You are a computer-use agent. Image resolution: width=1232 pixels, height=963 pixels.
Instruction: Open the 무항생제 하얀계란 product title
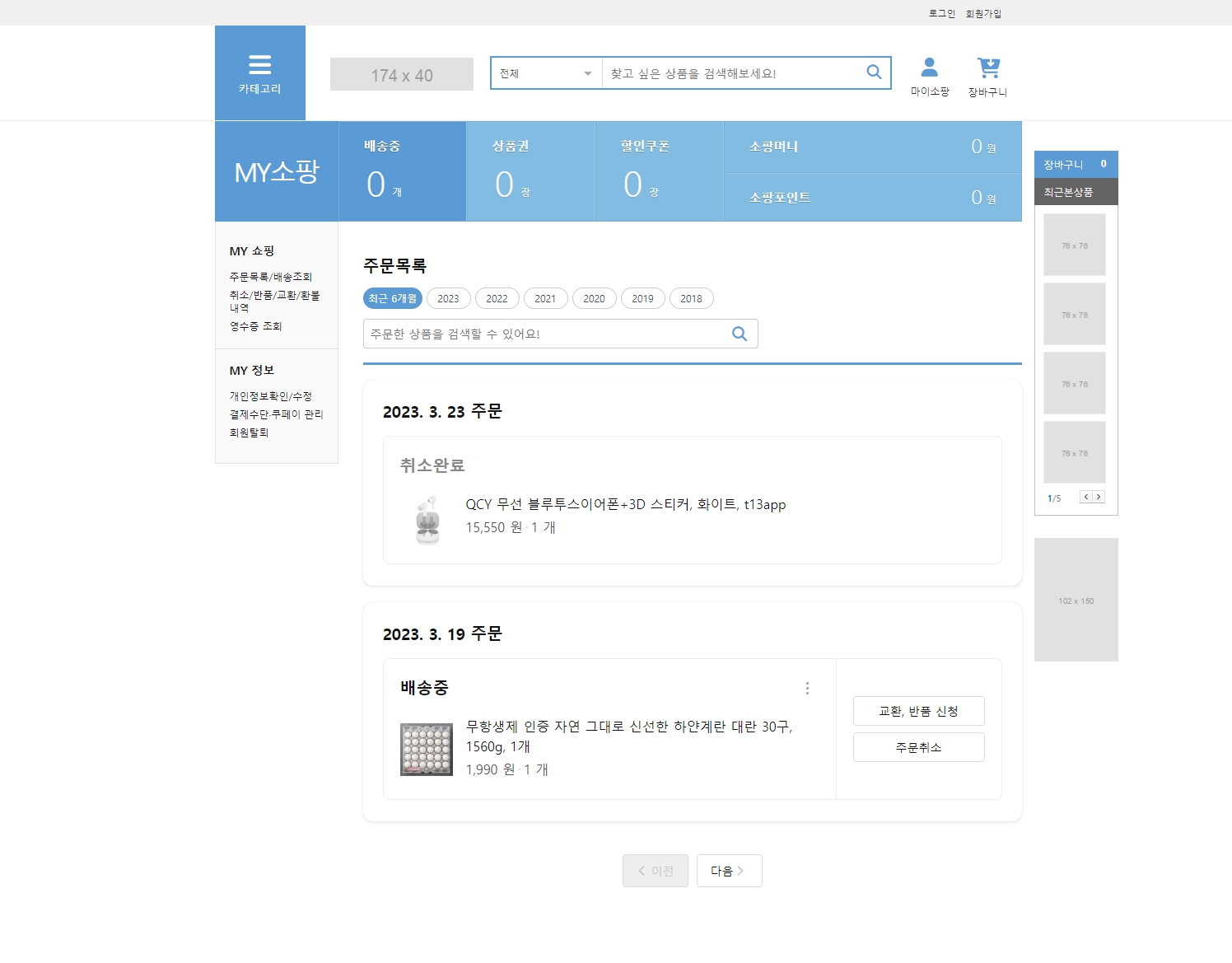pos(629,736)
